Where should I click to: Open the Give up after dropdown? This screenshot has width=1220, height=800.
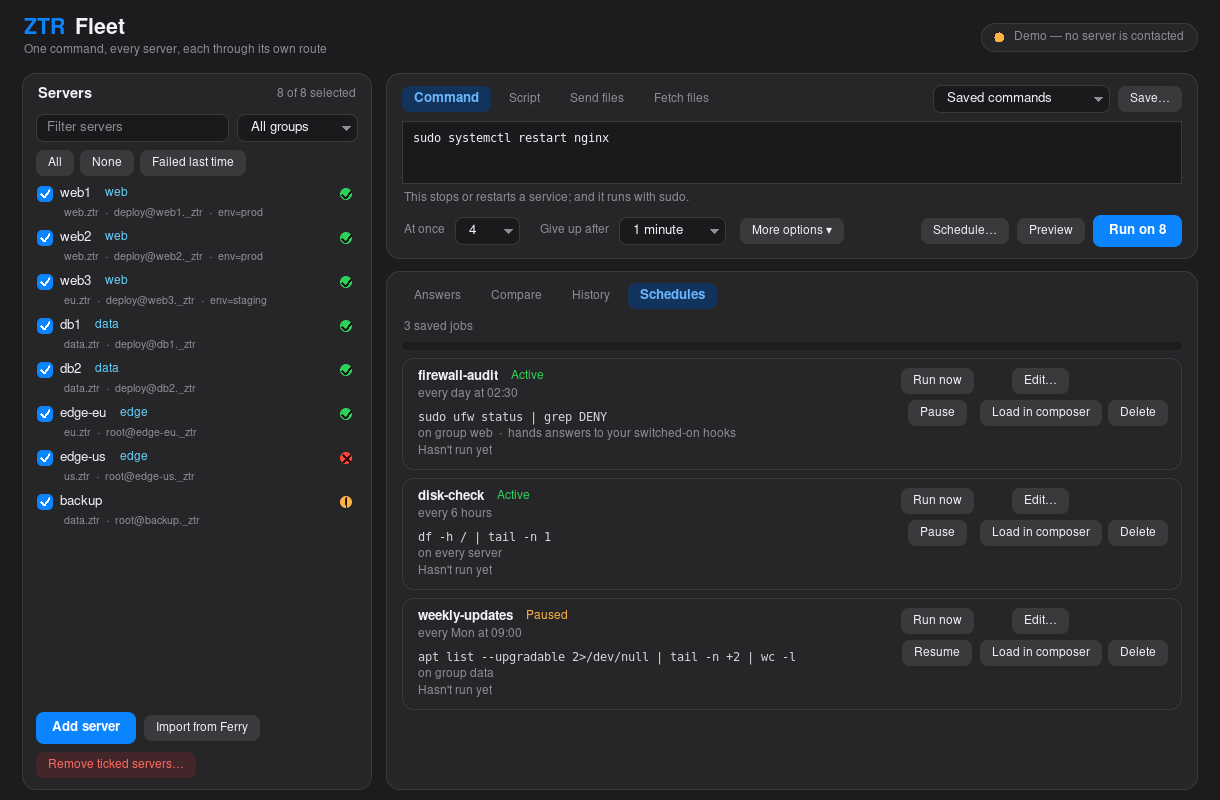[672, 231]
